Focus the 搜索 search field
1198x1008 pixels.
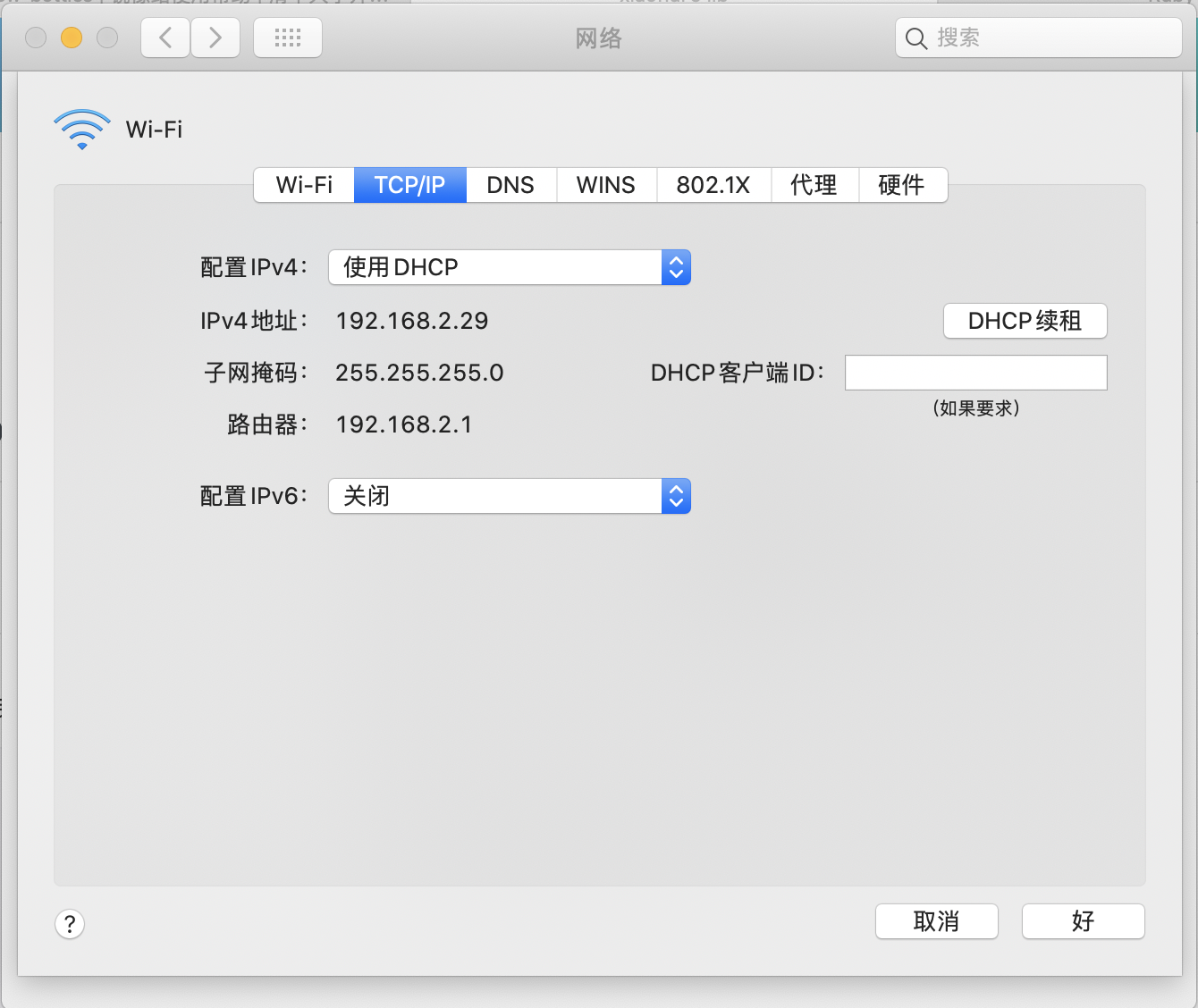1039,38
